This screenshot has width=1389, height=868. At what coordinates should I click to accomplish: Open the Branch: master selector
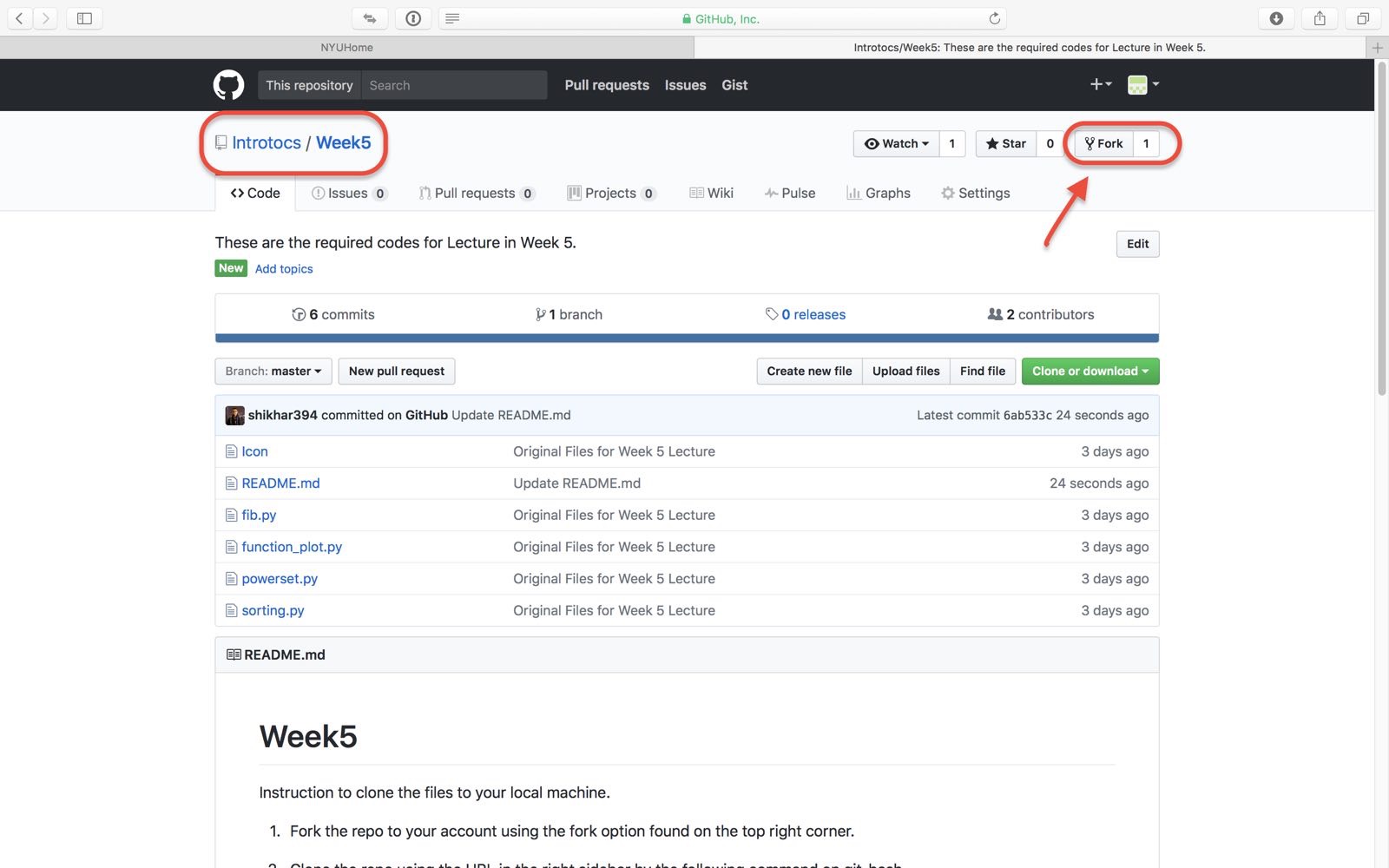tap(273, 371)
